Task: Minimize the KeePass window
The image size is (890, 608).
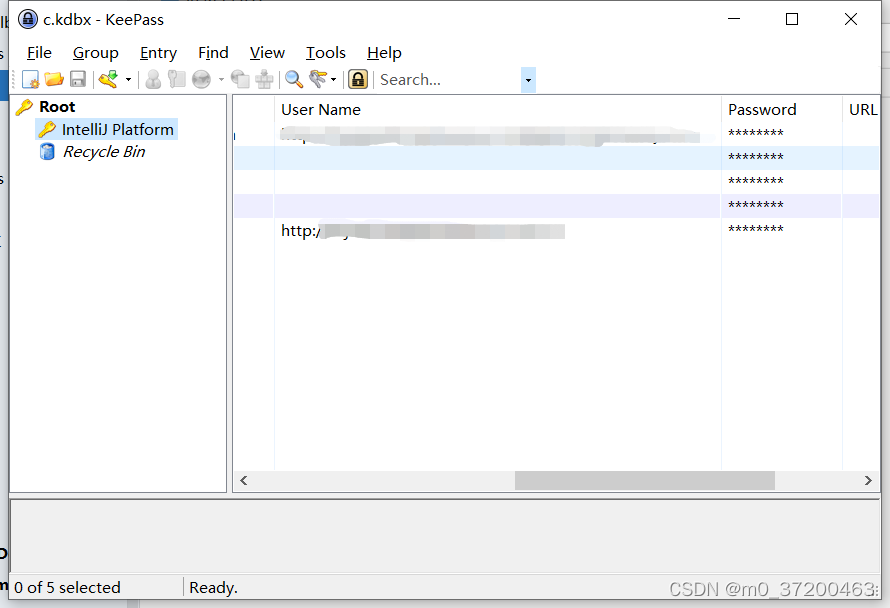Action: 734,19
